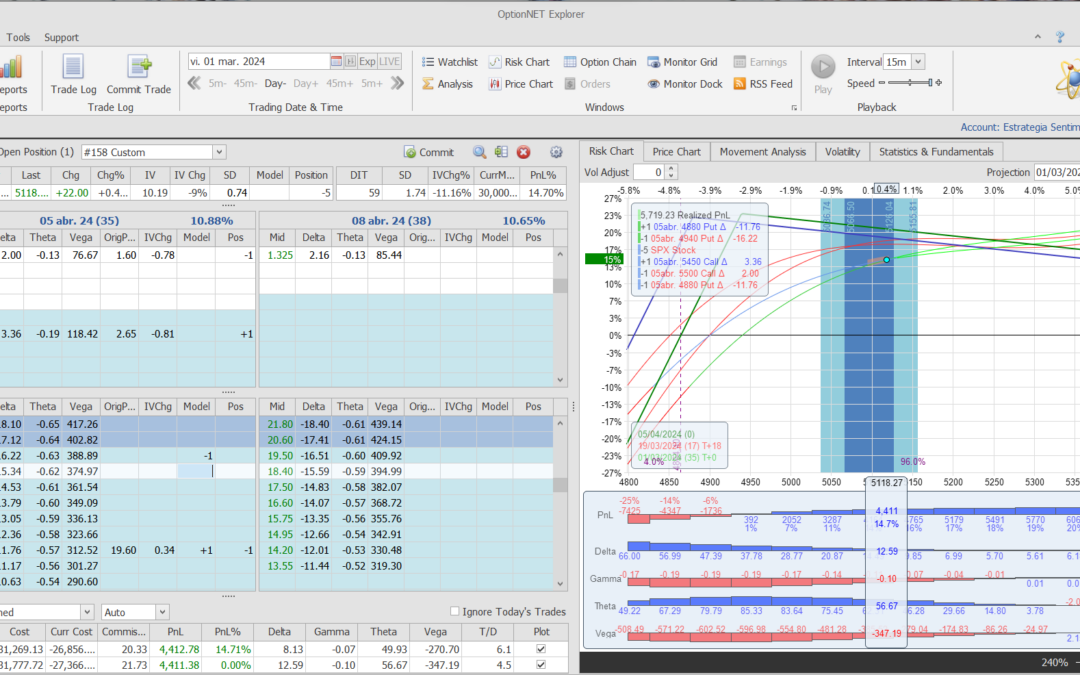1080x675 pixels.
Task: Click the red delete position icon
Action: [x=523, y=152]
